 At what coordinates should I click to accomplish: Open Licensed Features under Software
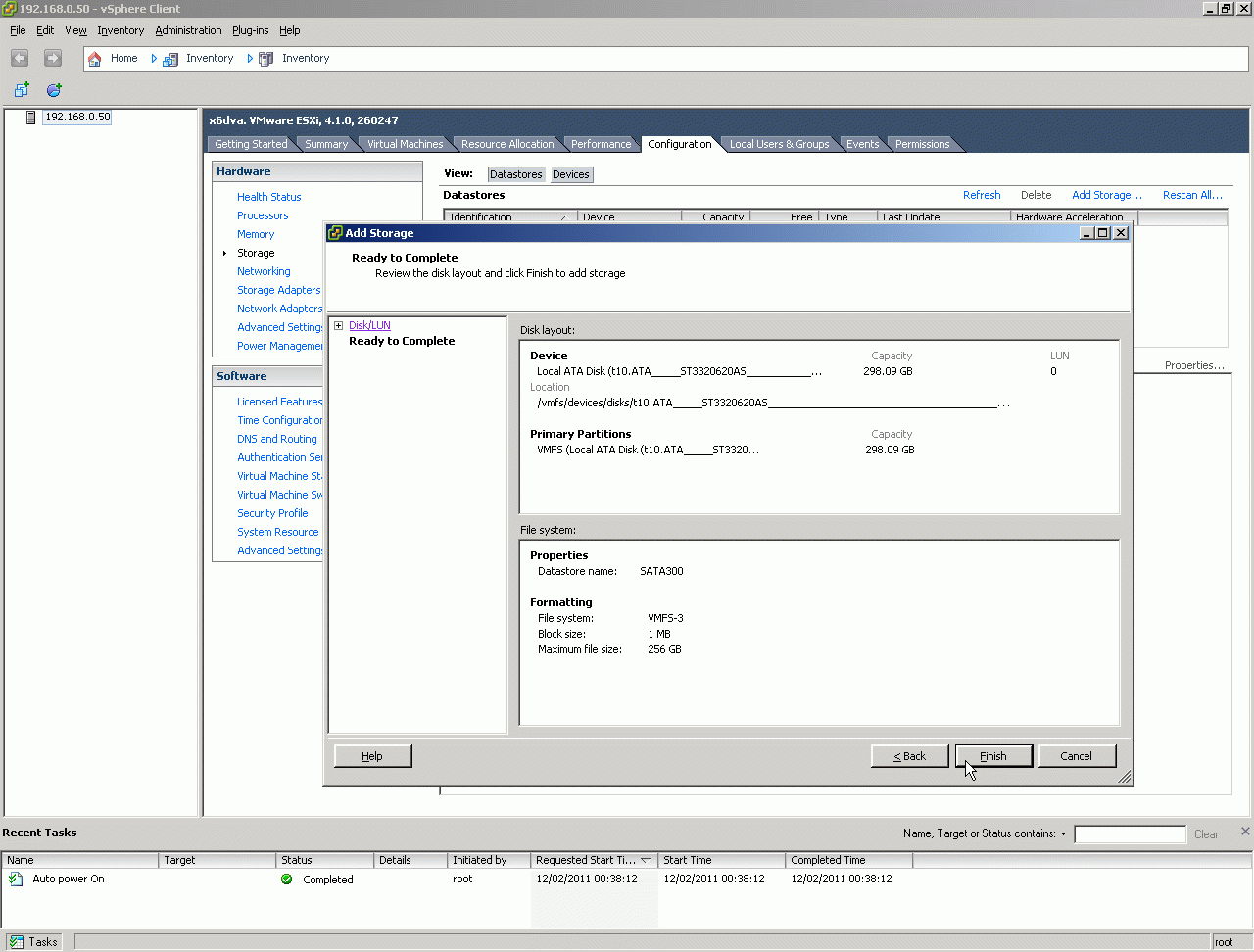click(x=279, y=402)
